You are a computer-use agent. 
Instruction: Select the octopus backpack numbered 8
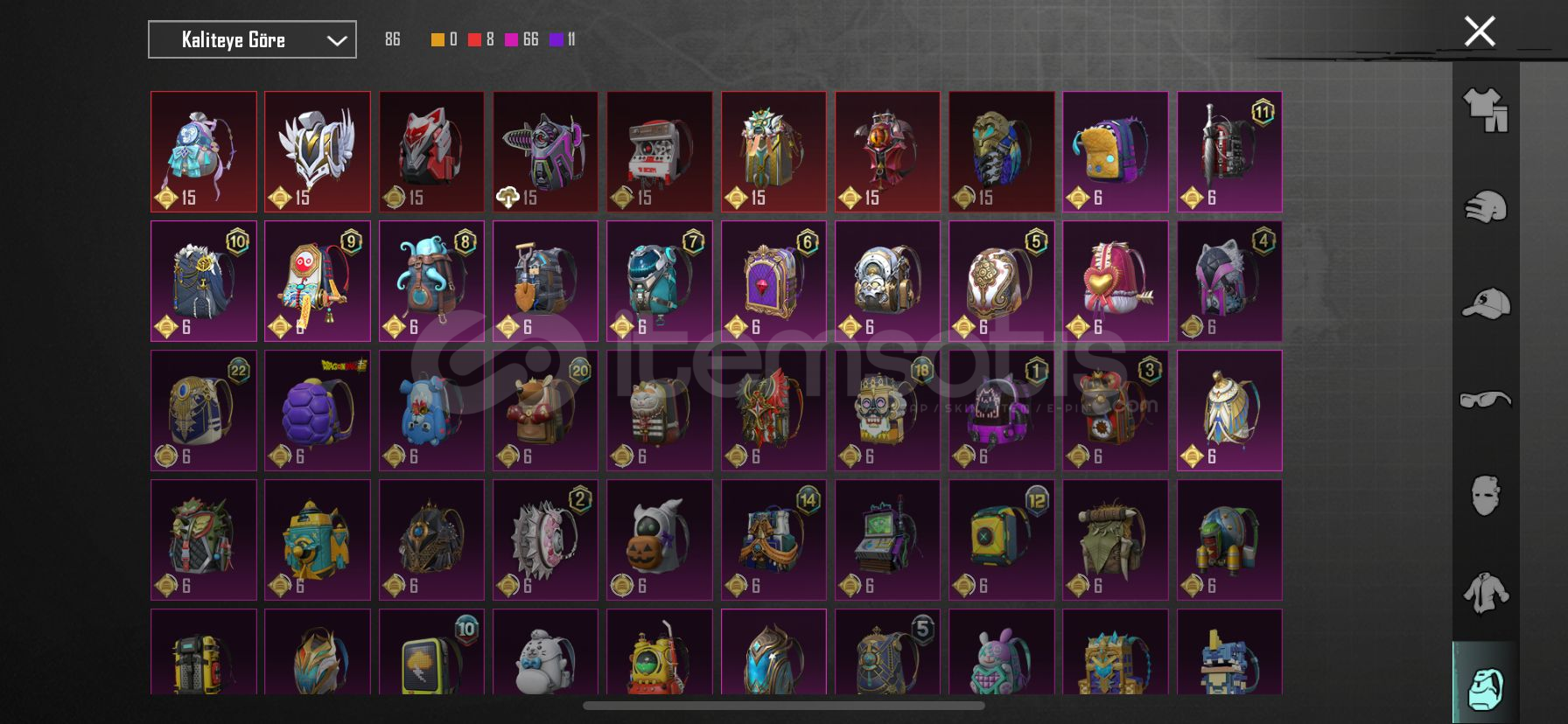(431, 281)
